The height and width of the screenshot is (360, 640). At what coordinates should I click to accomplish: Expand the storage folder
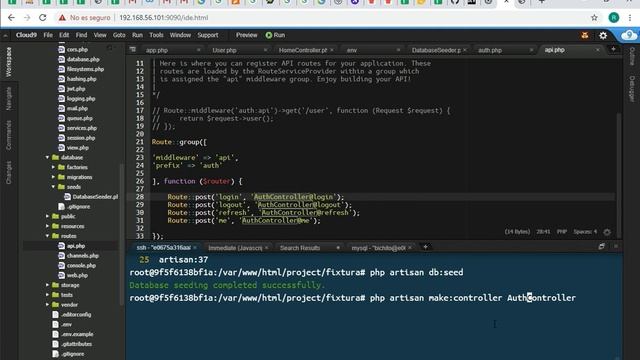point(47,285)
